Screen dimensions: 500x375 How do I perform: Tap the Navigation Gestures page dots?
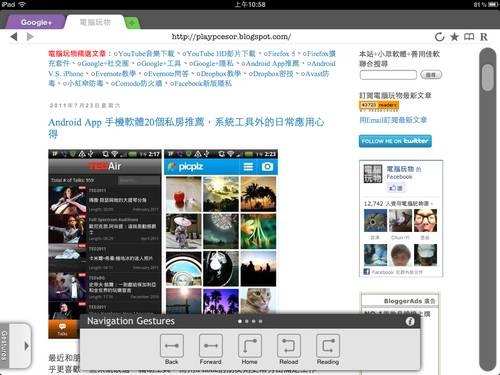pyautogui.click(x=250, y=321)
